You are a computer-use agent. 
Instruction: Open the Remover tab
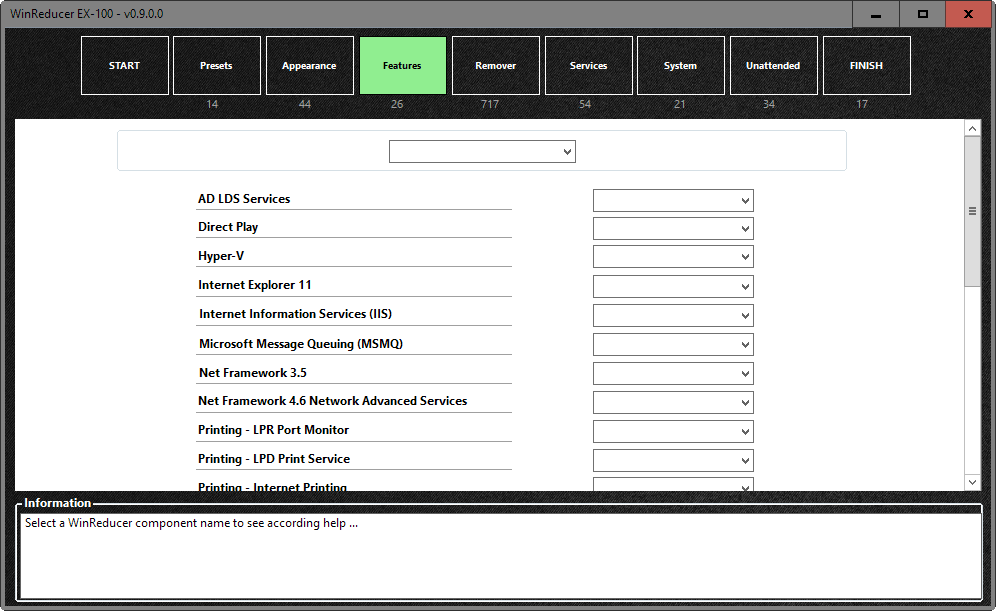pyautogui.click(x=495, y=65)
